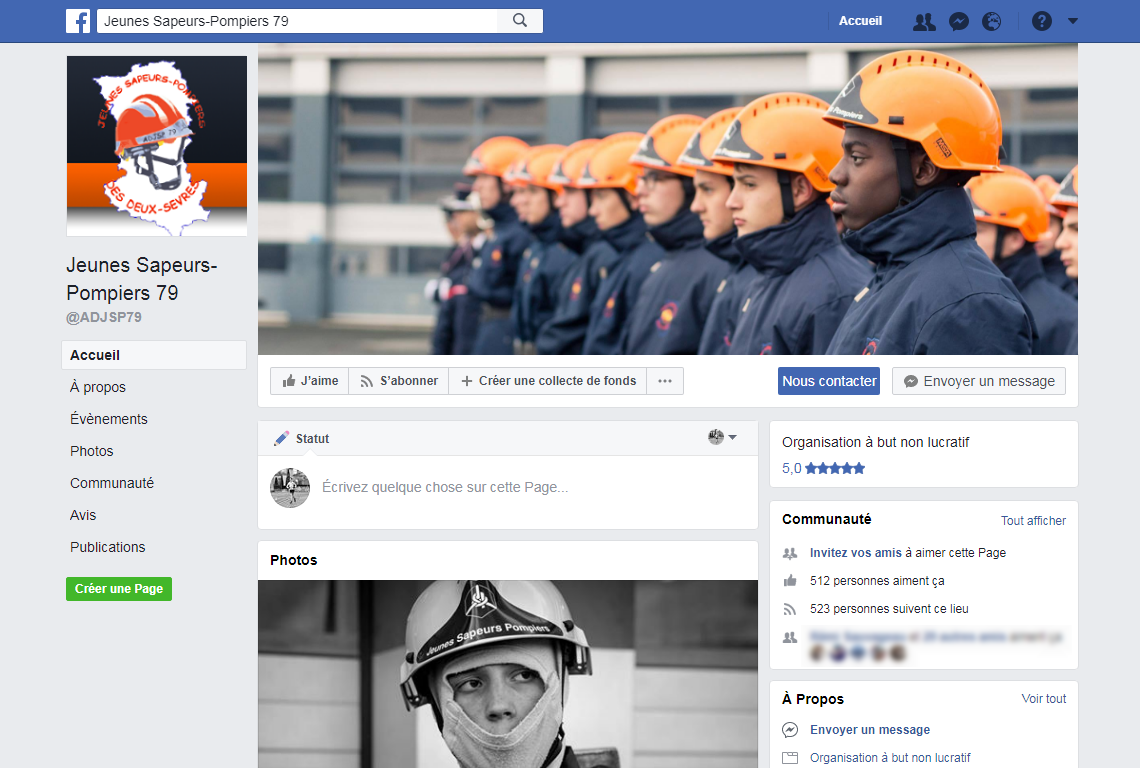
Task: Click the green Créer une Page button
Action: pos(119,589)
